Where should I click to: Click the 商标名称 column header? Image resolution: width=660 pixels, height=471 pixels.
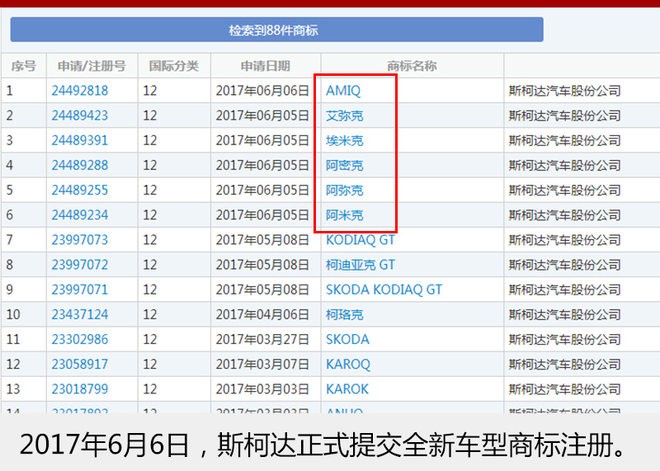tap(412, 66)
